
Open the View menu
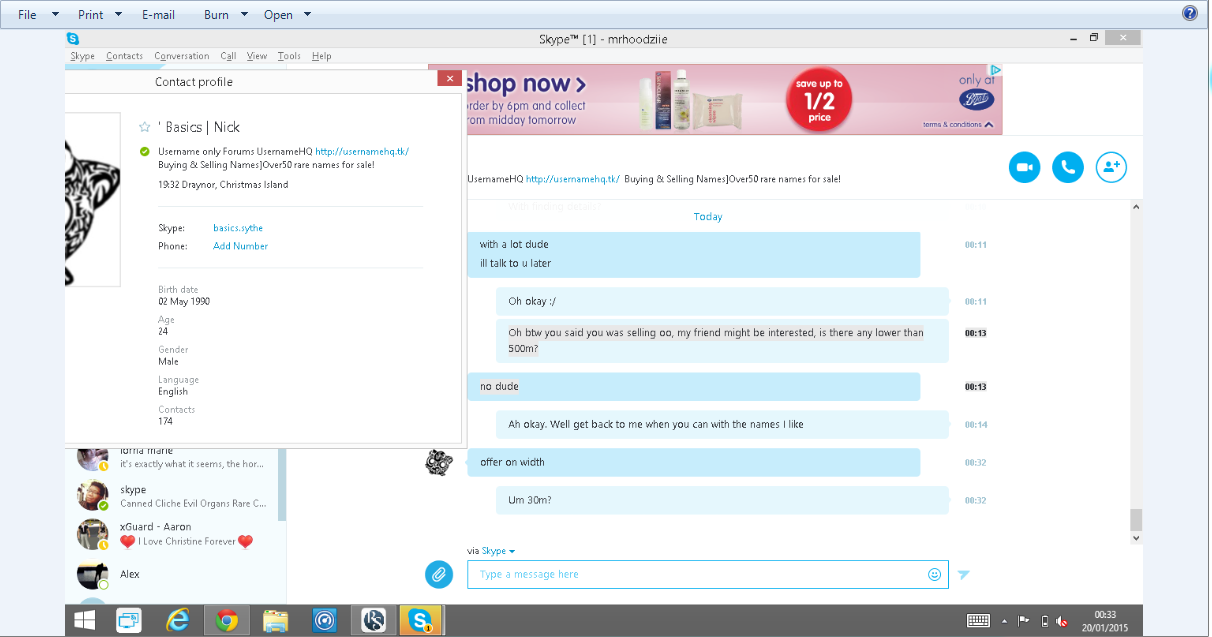[257, 56]
